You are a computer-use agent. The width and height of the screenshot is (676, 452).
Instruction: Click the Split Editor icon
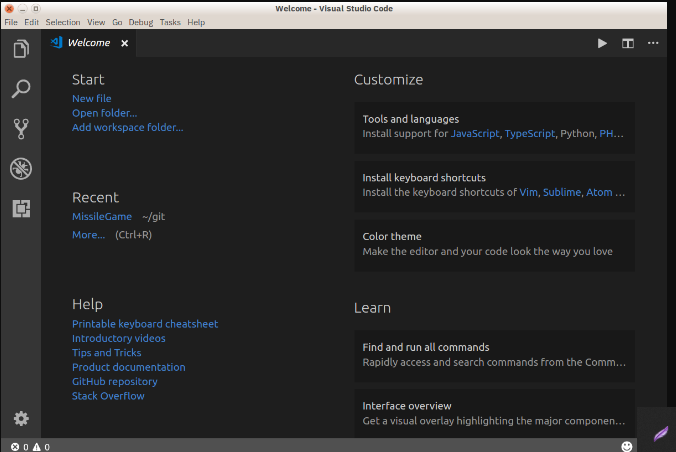click(x=628, y=43)
